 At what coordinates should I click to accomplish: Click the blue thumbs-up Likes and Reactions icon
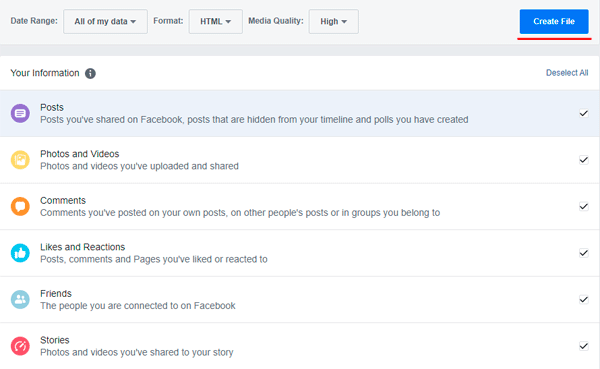point(20,253)
